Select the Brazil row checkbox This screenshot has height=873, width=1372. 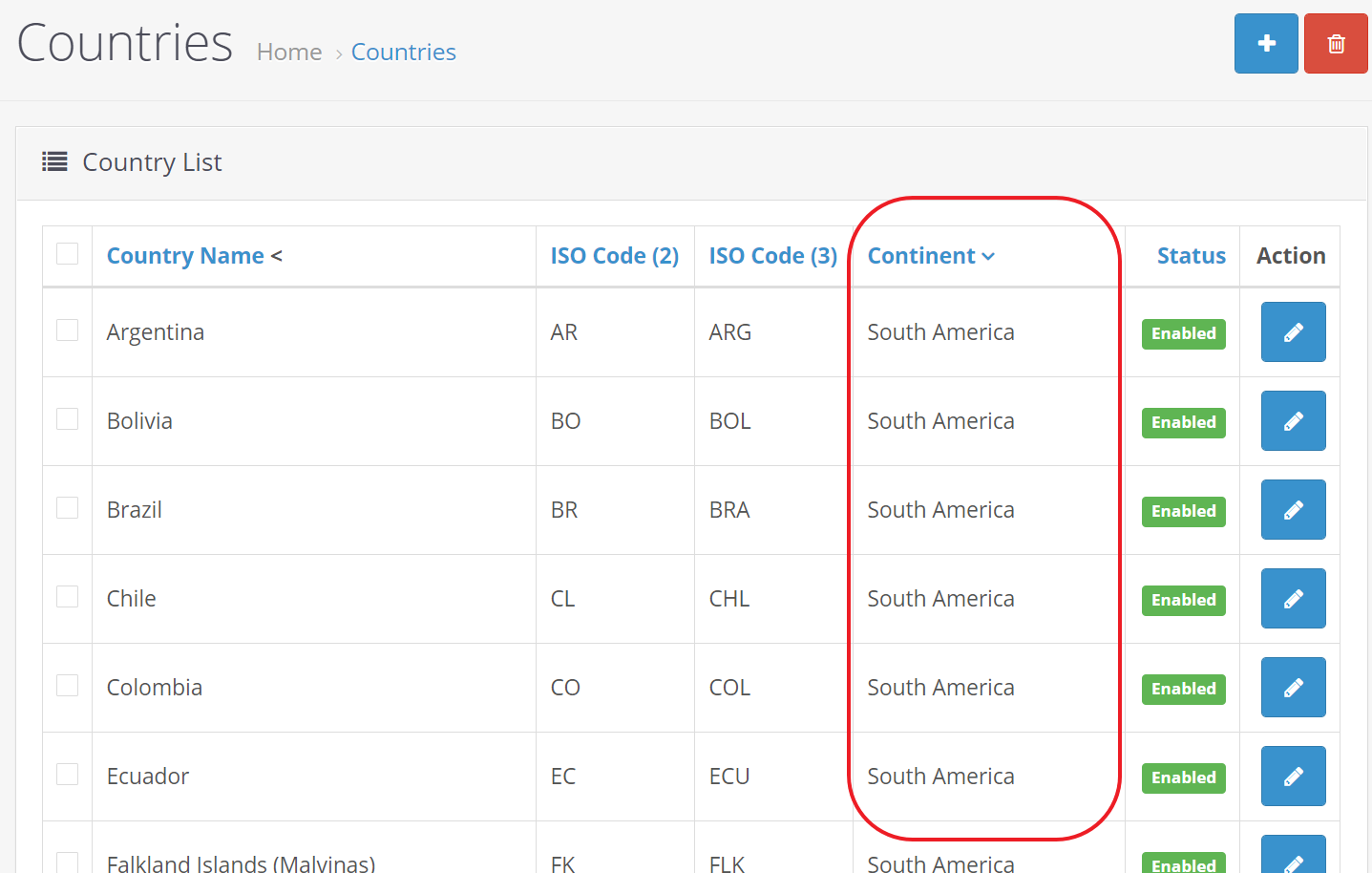68,508
